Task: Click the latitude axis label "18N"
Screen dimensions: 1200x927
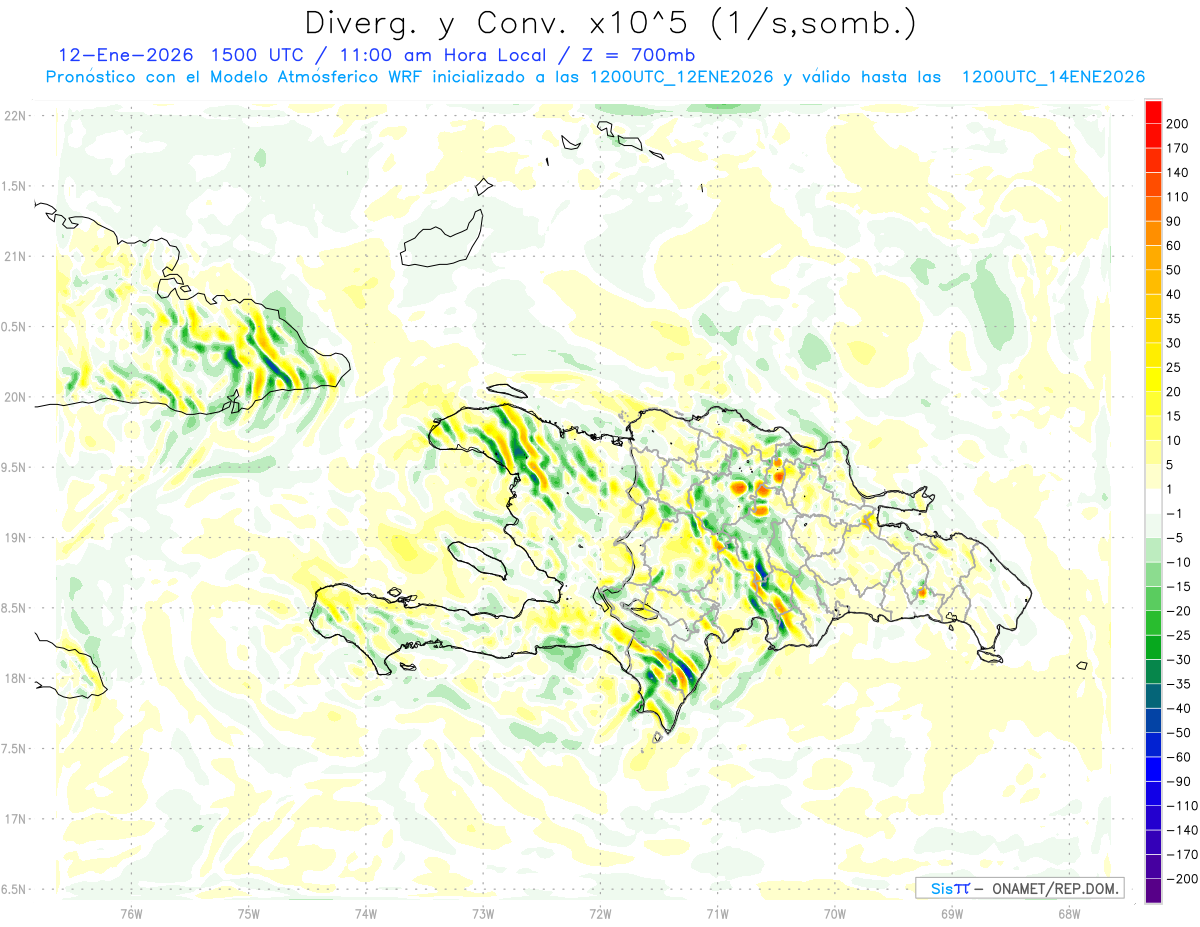Action: click(15, 679)
